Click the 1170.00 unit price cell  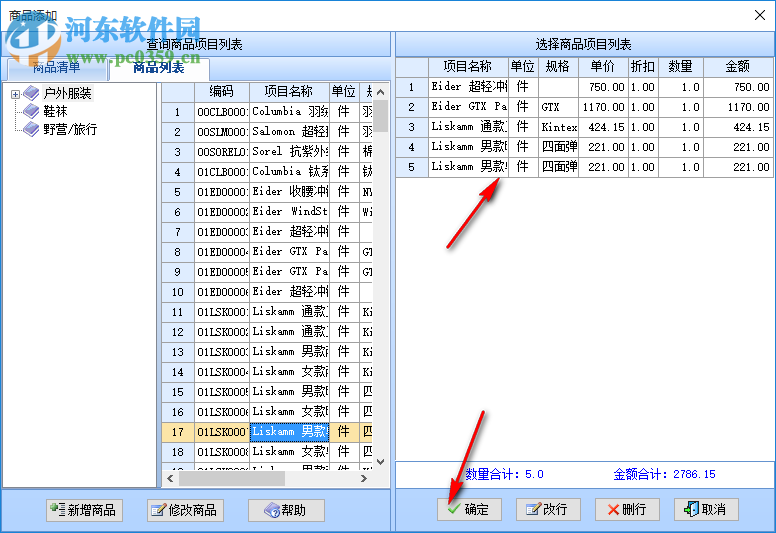[x=603, y=107]
